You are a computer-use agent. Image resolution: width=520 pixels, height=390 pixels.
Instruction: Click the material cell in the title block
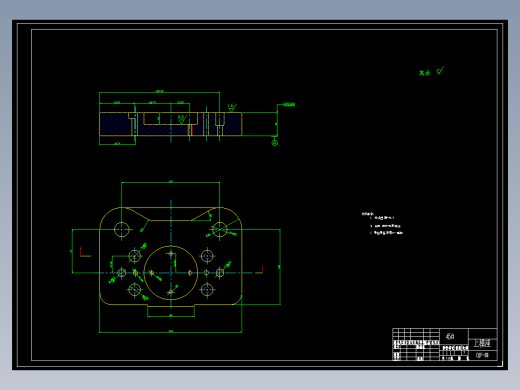[x=454, y=337]
